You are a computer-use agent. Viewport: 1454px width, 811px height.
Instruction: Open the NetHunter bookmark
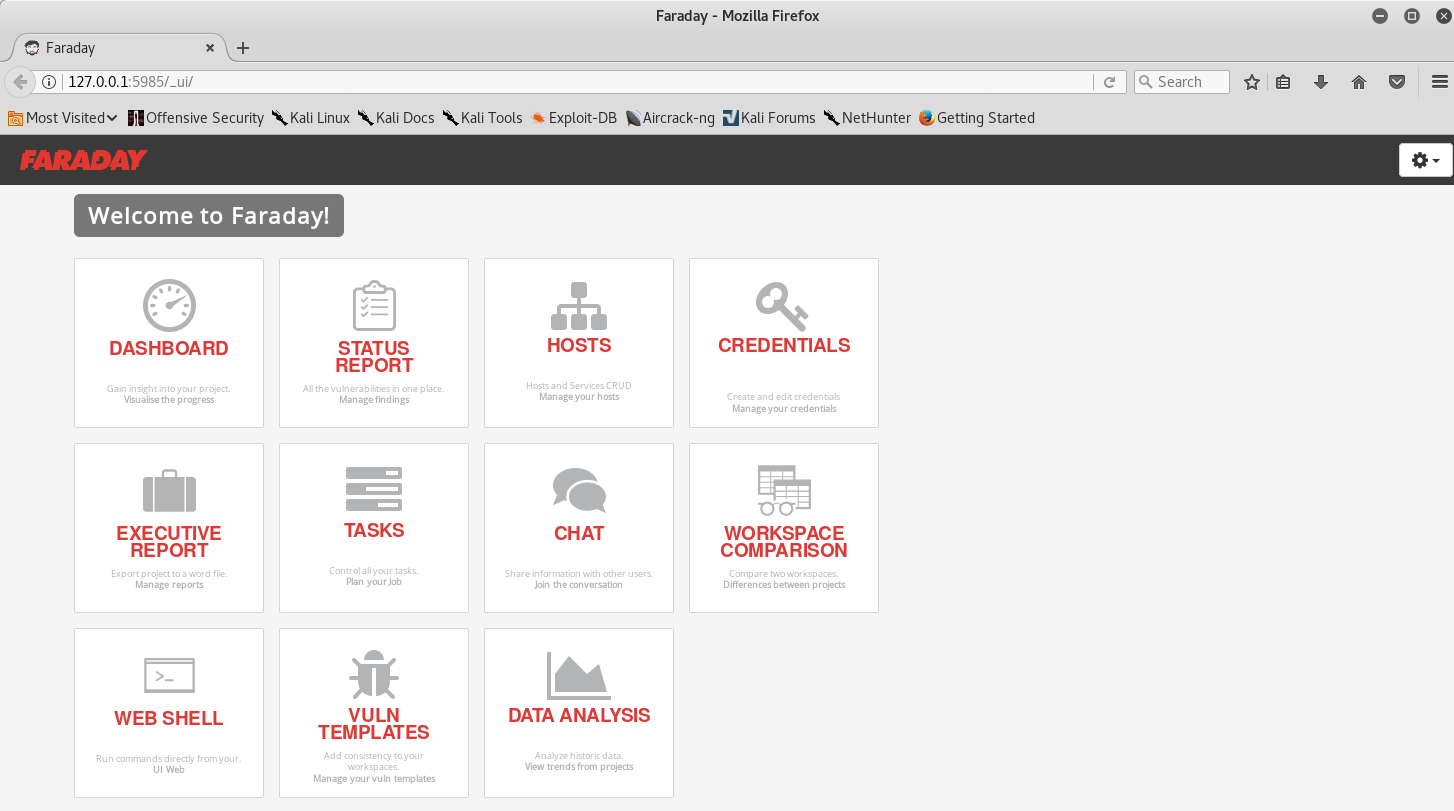coord(867,118)
